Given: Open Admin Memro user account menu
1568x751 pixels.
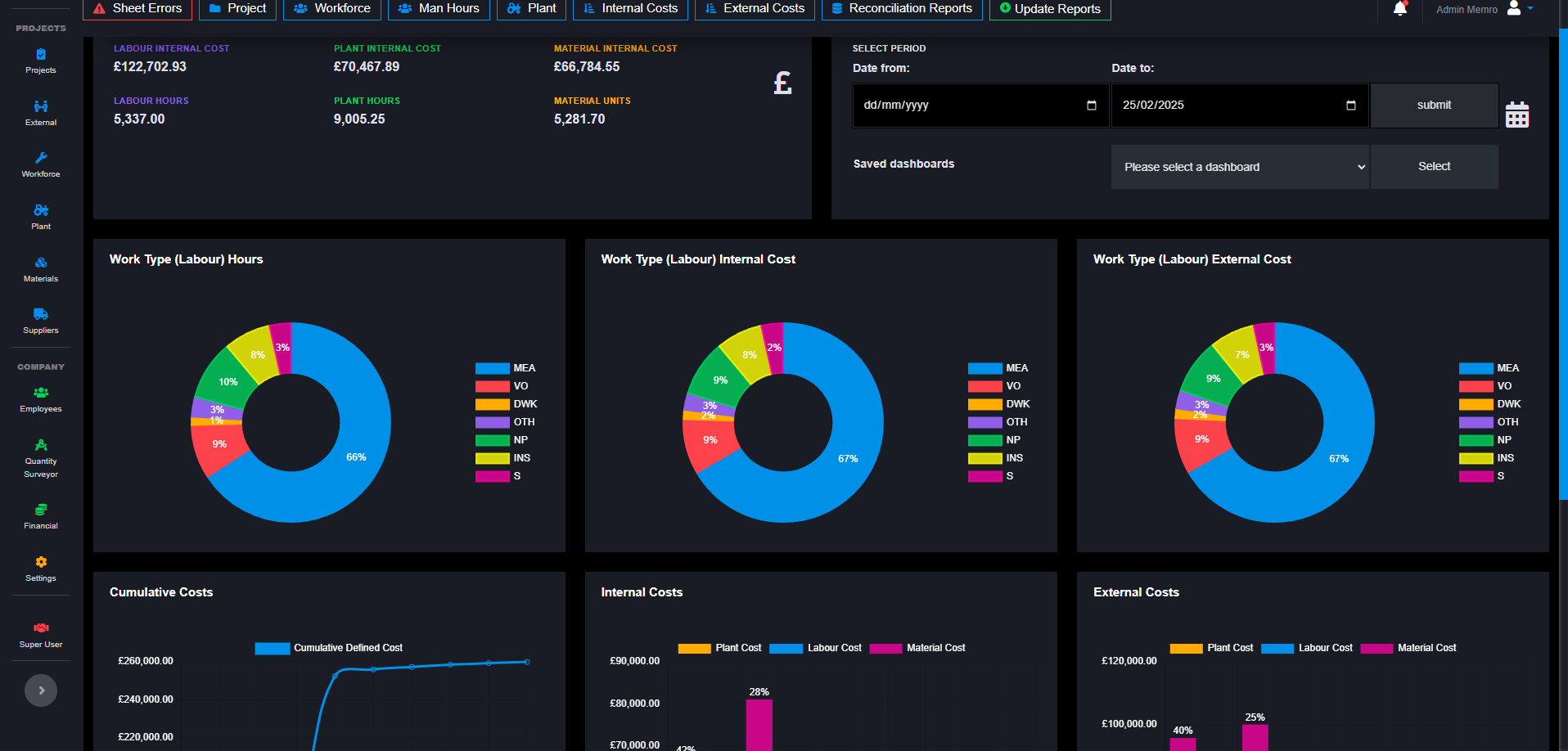Looking at the screenshot, I should [1485, 9].
